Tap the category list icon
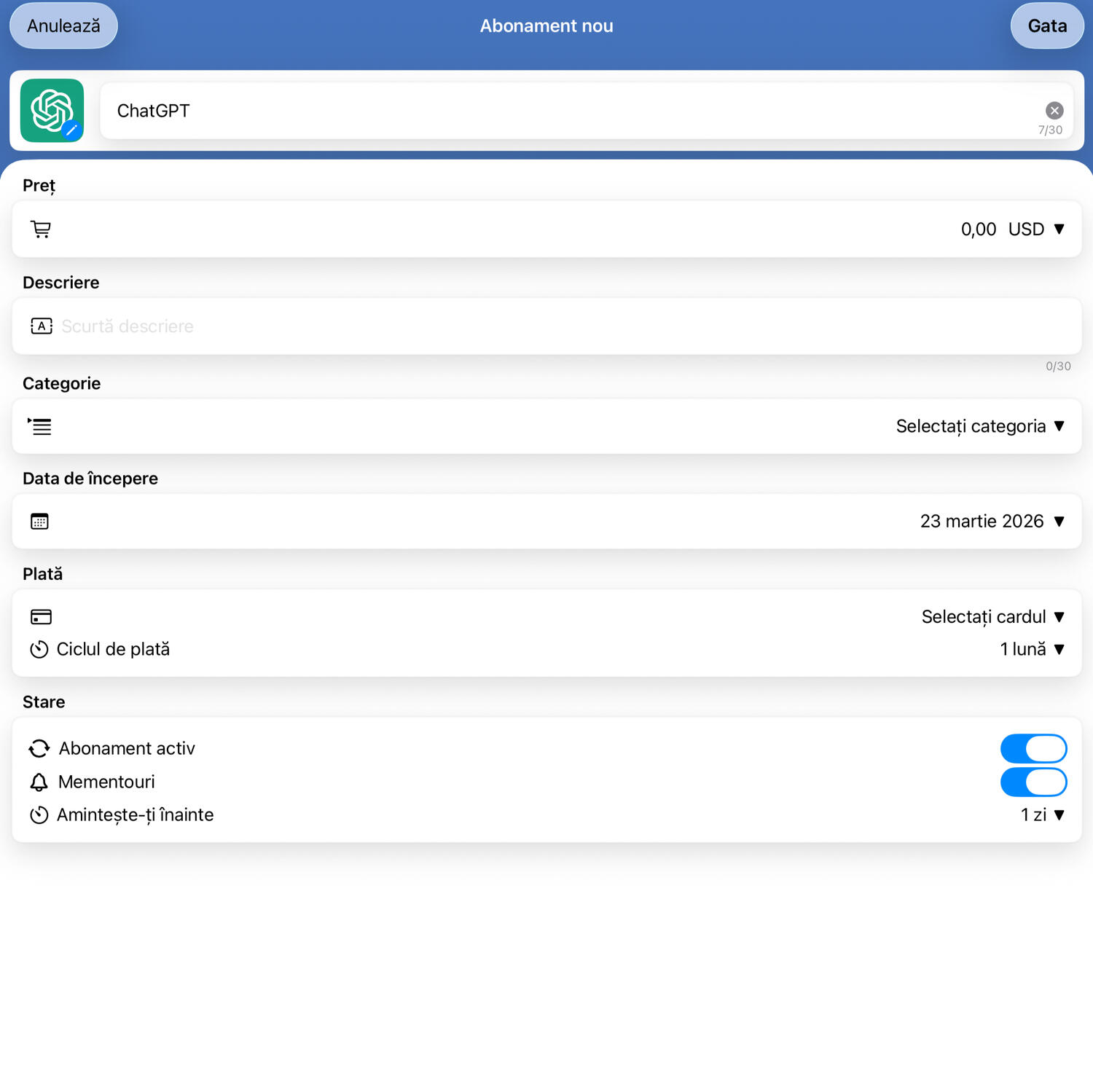The width and height of the screenshot is (1093, 1092). (x=40, y=427)
